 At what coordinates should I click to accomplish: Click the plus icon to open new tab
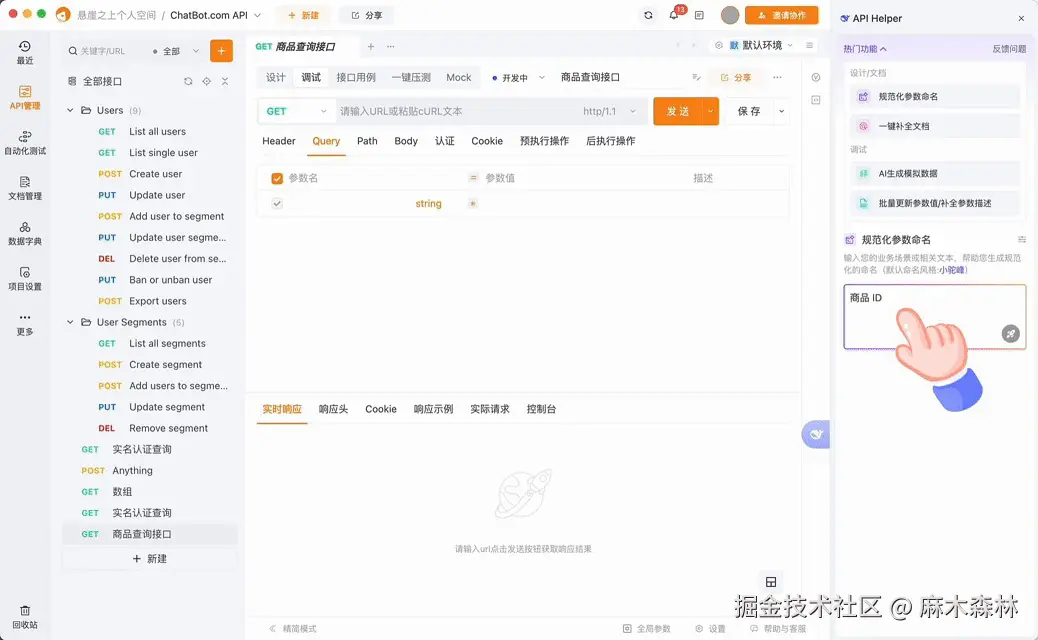coord(371,46)
